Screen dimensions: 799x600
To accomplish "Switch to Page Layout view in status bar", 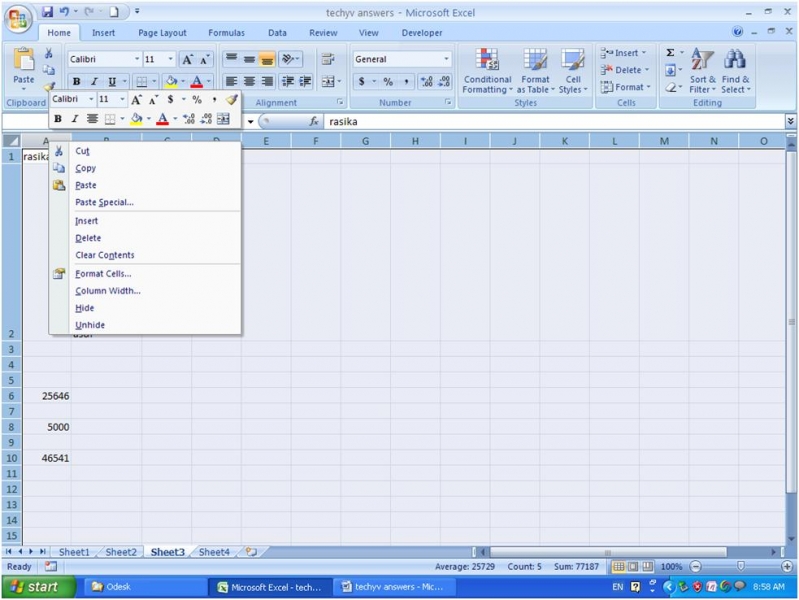I will click(x=633, y=567).
